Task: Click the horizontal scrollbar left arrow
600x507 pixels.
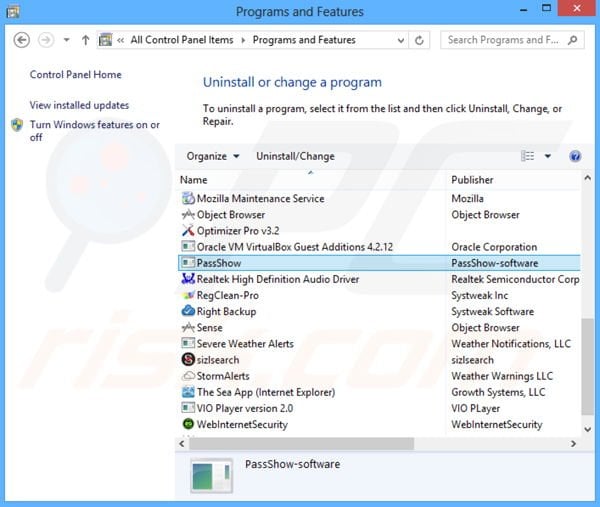Action: pos(182,443)
